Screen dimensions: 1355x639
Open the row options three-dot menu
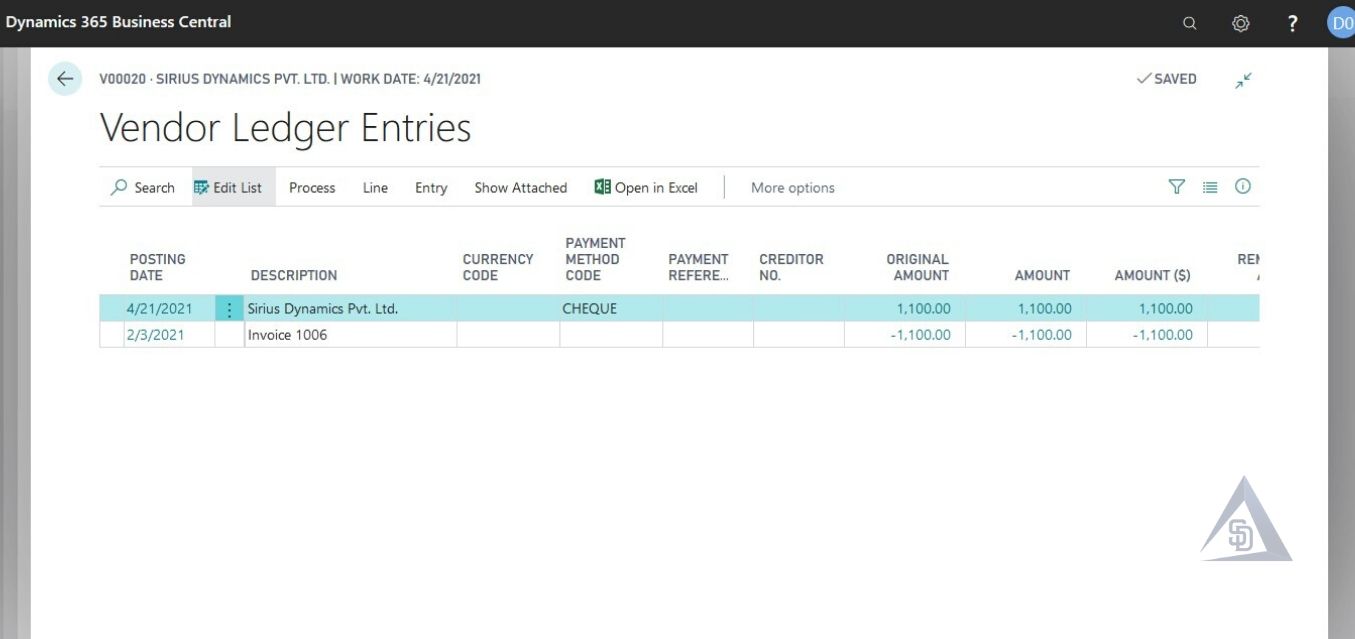229,308
